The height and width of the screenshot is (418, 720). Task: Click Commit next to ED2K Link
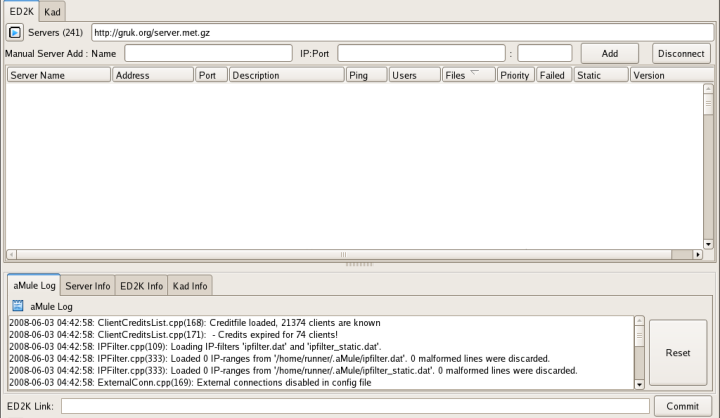tap(682, 406)
